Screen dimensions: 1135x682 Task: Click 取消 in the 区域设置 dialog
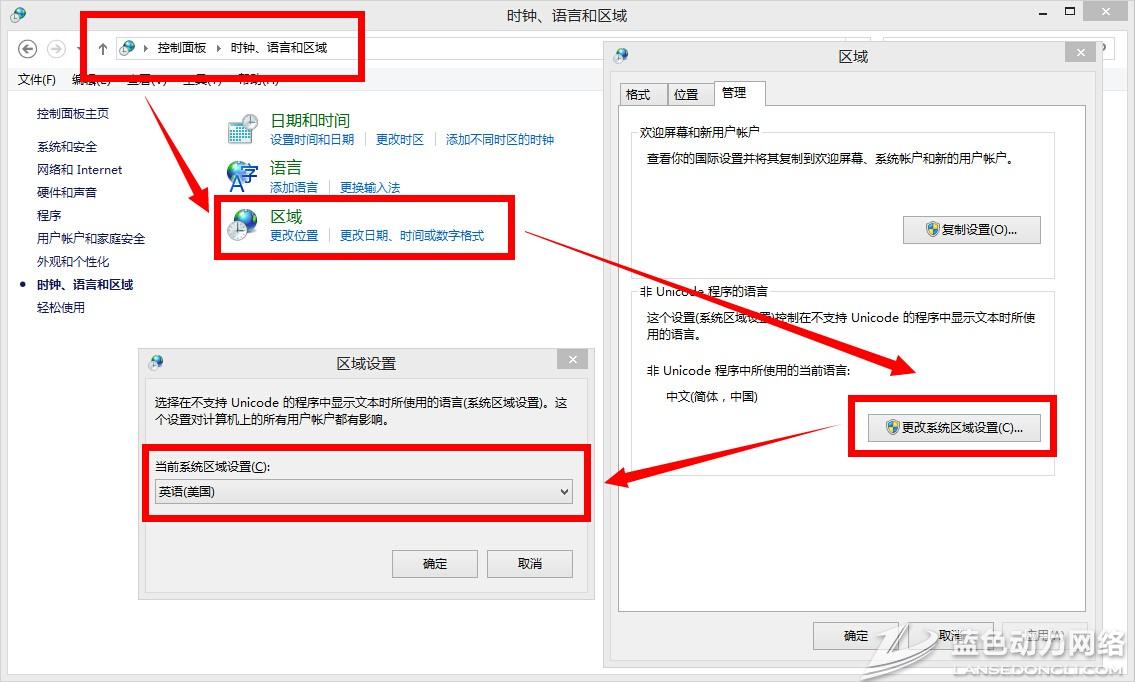click(x=529, y=563)
